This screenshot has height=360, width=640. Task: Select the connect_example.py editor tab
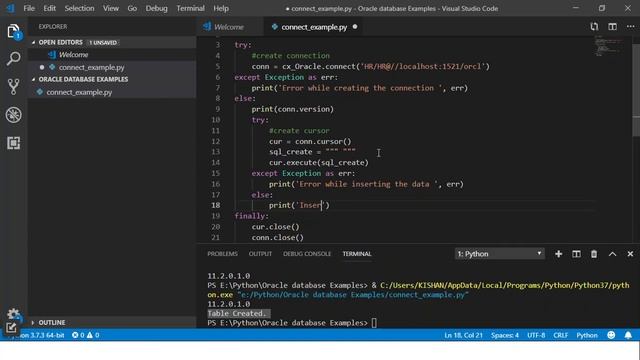(314, 27)
